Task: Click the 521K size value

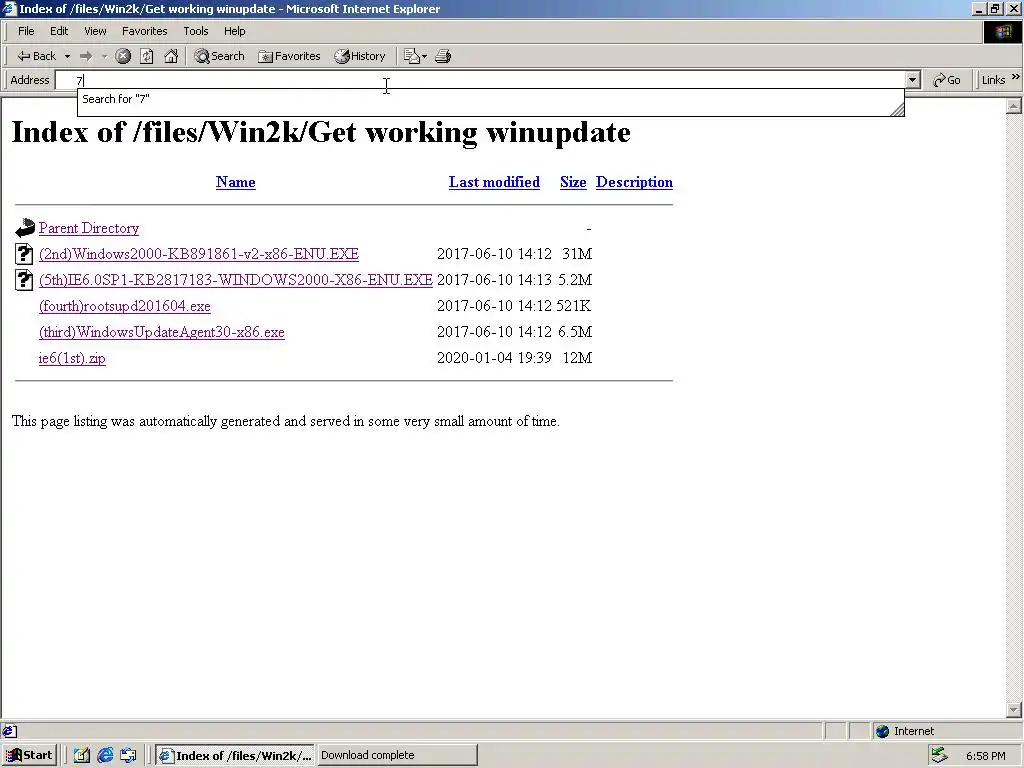Action: pyautogui.click(x=574, y=306)
